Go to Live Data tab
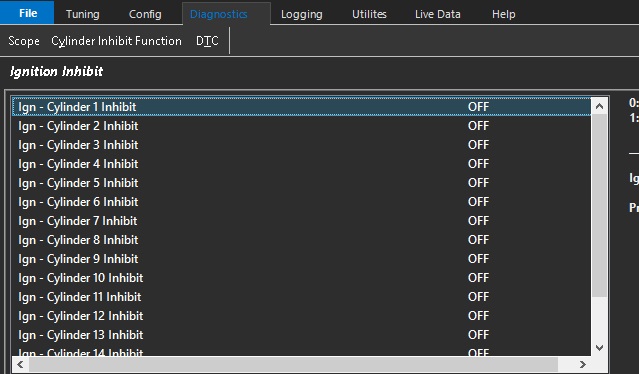 pos(438,14)
